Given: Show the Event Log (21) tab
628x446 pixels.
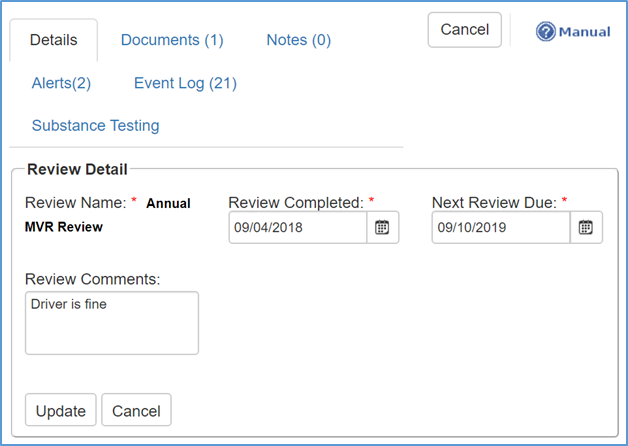Looking at the screenshot, I should coord(185,83).
